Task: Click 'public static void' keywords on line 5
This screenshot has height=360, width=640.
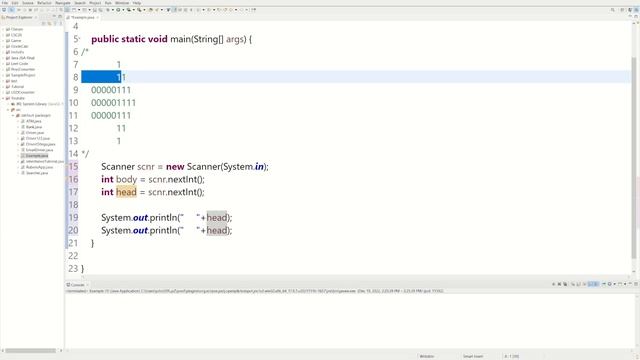Action: tap(129, 39)
